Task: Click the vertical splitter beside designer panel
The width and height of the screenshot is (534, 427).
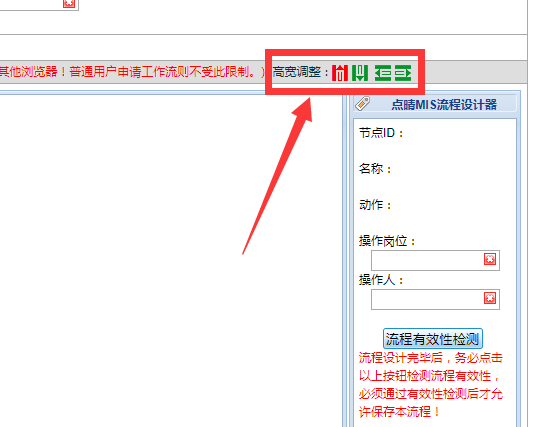Action: click(x=345, y=260)
